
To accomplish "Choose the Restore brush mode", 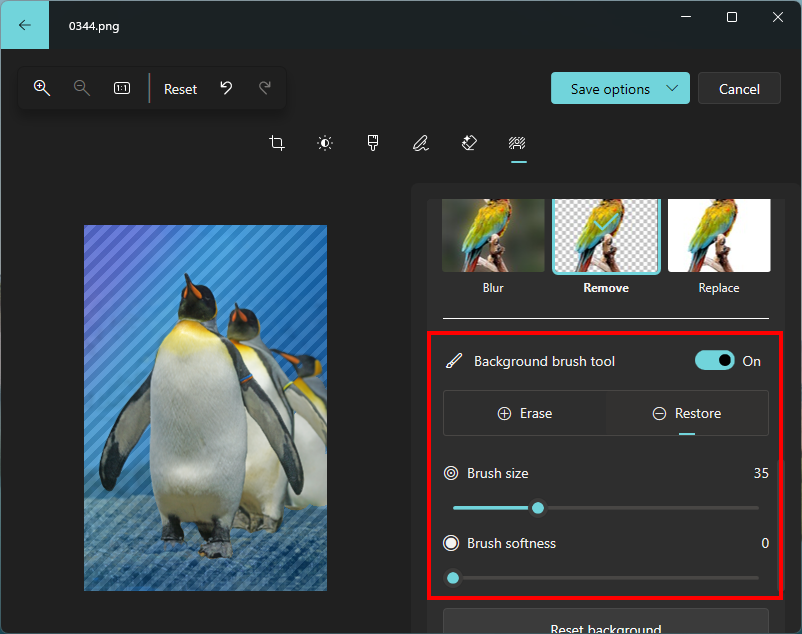I will [x=686, y=413].
